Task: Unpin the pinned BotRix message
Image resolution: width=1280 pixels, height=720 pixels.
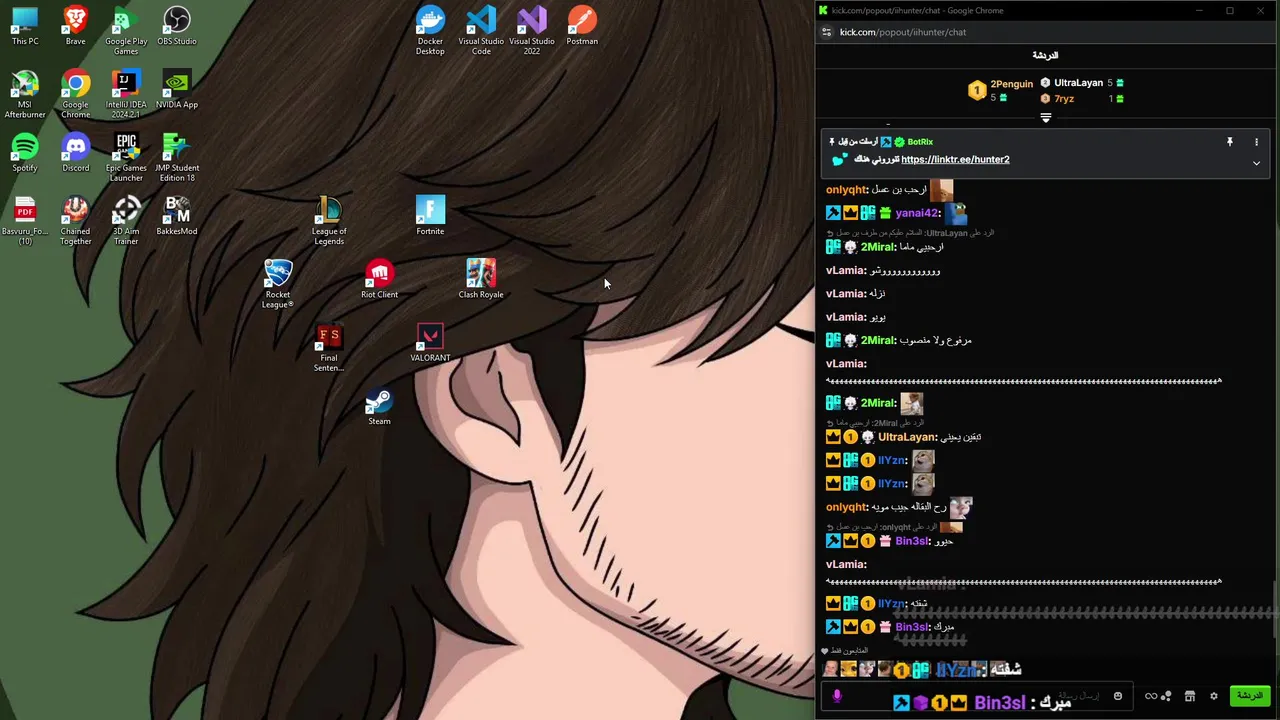Action: click(x=1230, y=142)
